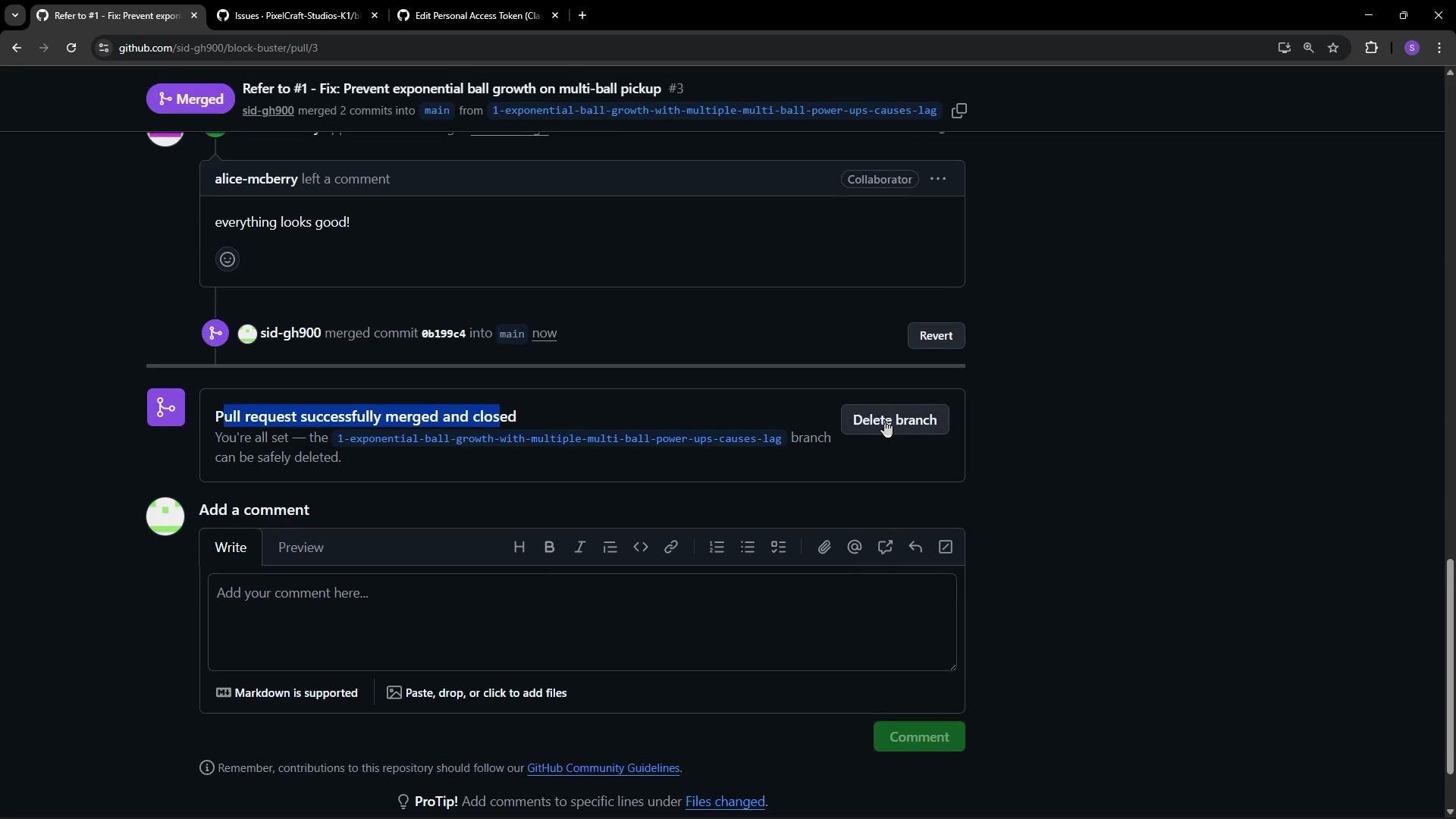The height and width of the screenshot is (819, 1456).
Task: Open commit 0b199c4 link
Action: coord(444,334)
